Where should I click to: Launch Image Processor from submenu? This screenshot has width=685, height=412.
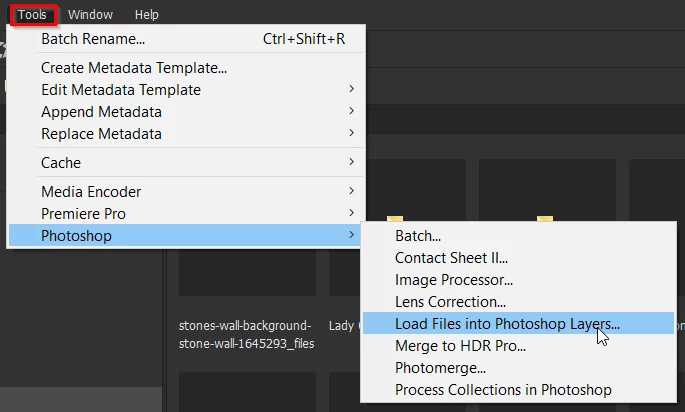tap(519, 280)
